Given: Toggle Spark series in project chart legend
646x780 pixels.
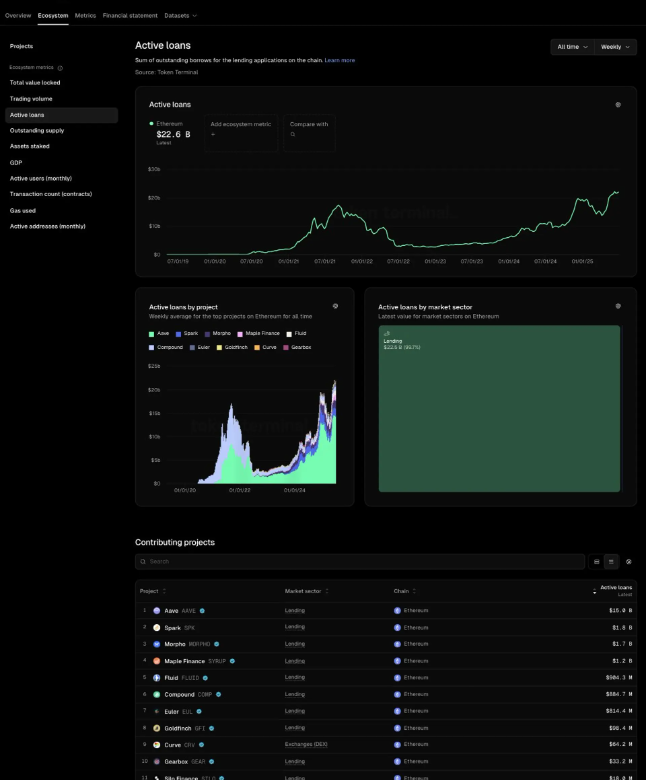Looking at the screenshot, I should (x=187, y=334).
